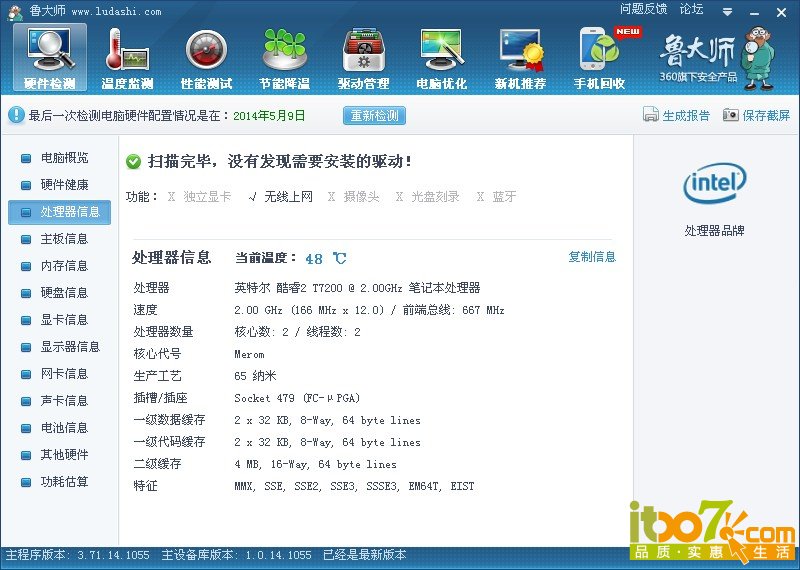Click the 48 ℃ current temperature value
The image size is (800, 570).
326,258
